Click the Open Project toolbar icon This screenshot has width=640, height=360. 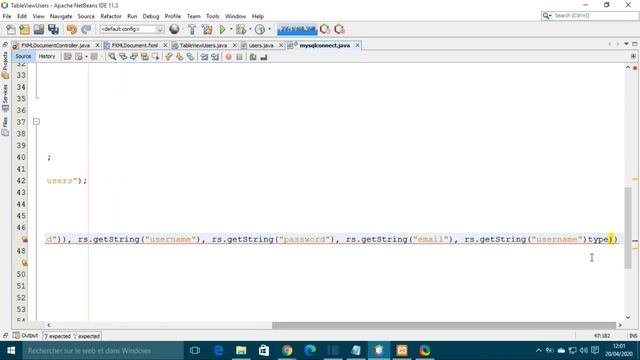[39, 29]
